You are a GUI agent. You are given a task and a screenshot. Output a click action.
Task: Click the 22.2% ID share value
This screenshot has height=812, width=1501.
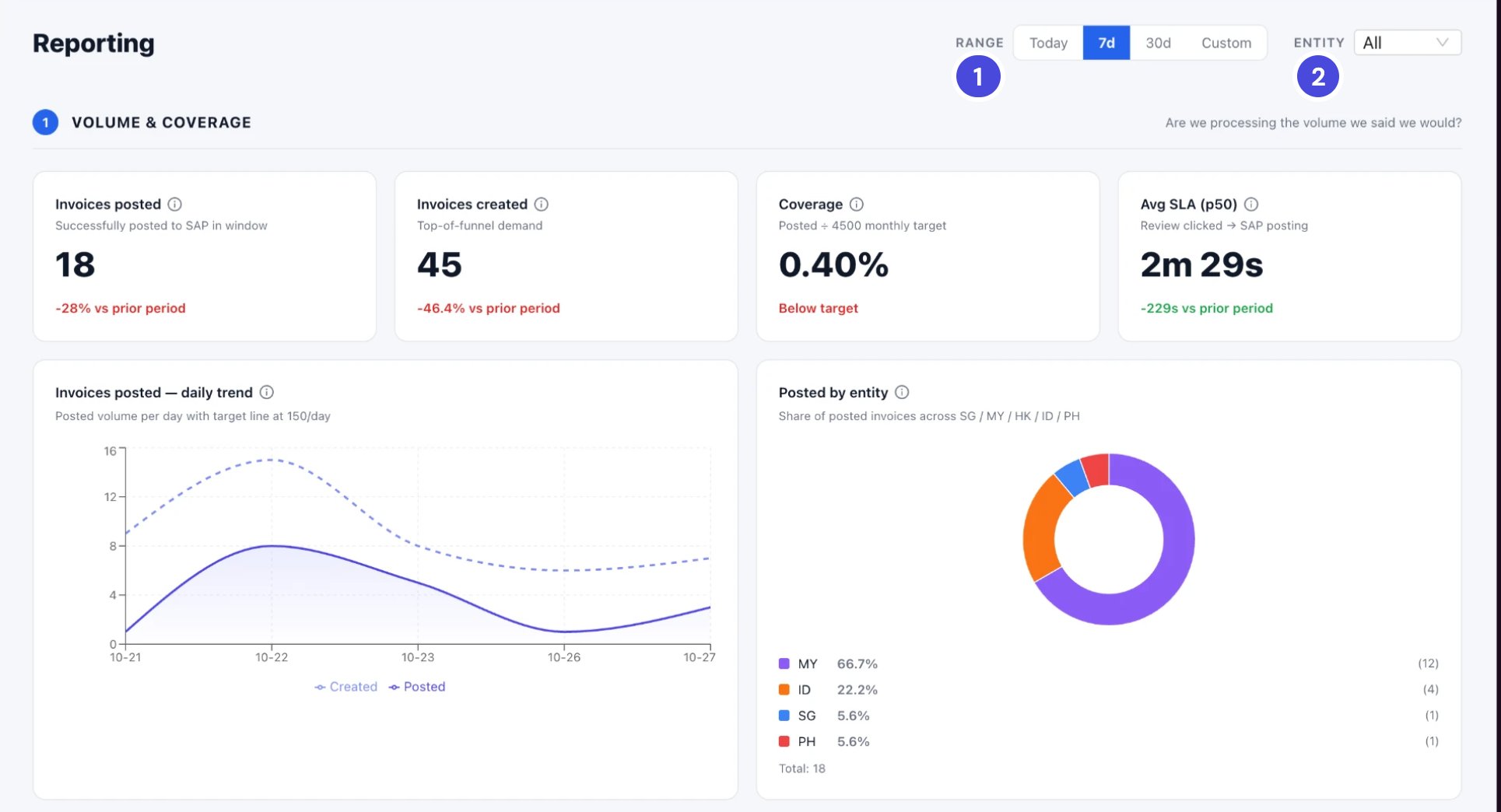coord(857,689)
